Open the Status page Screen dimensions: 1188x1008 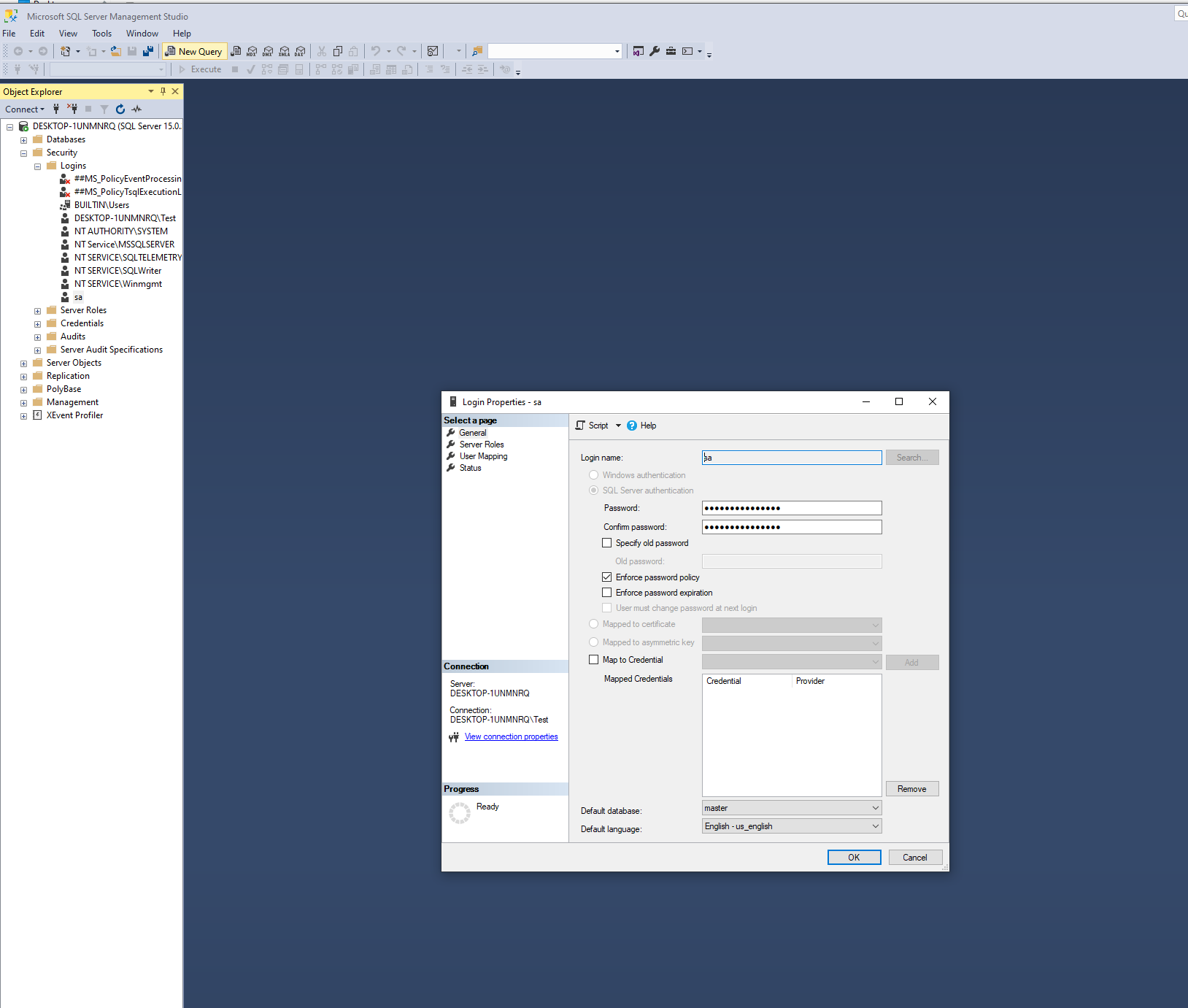click(x=470, y=468)
